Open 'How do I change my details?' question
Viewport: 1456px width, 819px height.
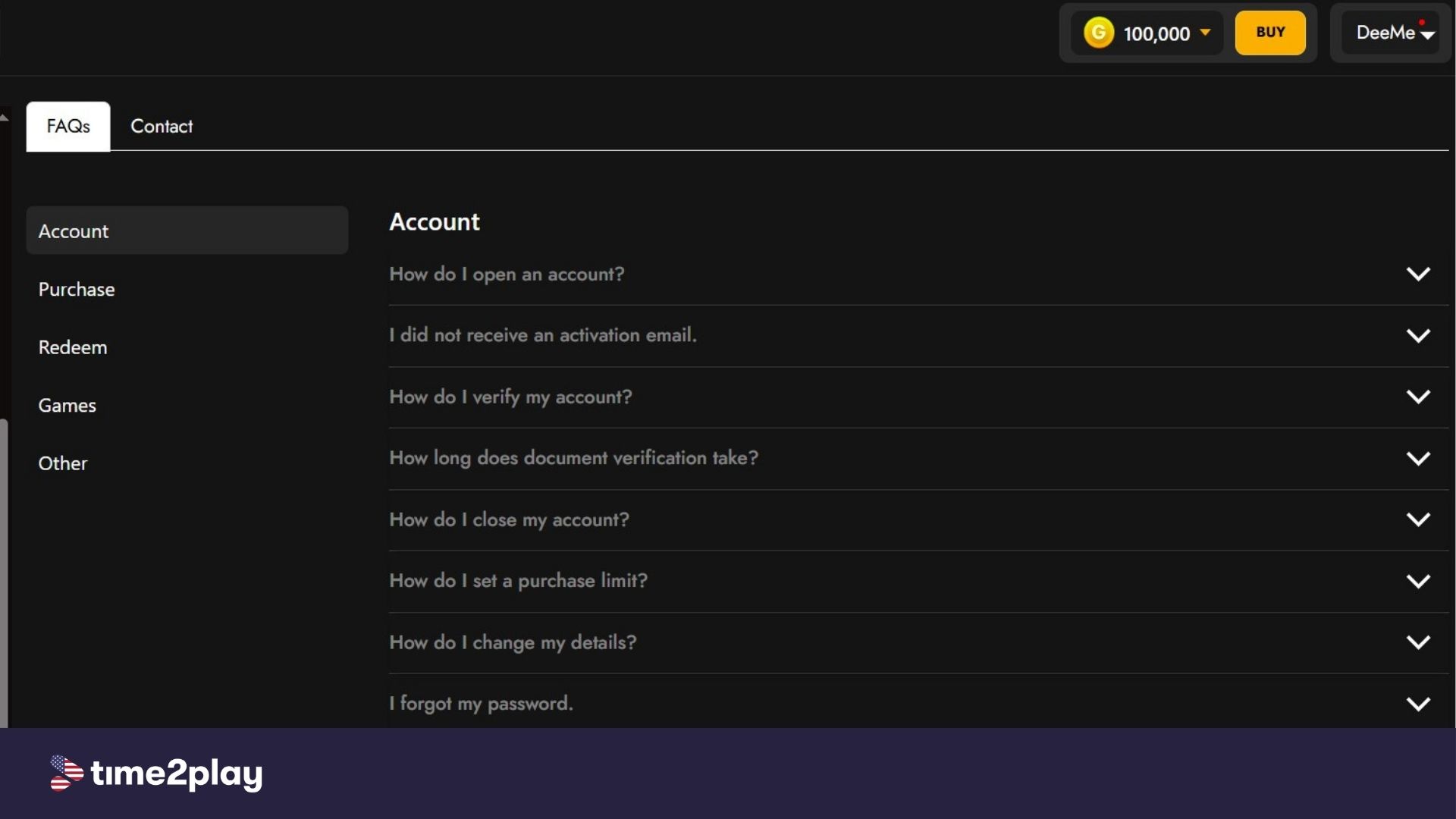(x=513, y=642)
